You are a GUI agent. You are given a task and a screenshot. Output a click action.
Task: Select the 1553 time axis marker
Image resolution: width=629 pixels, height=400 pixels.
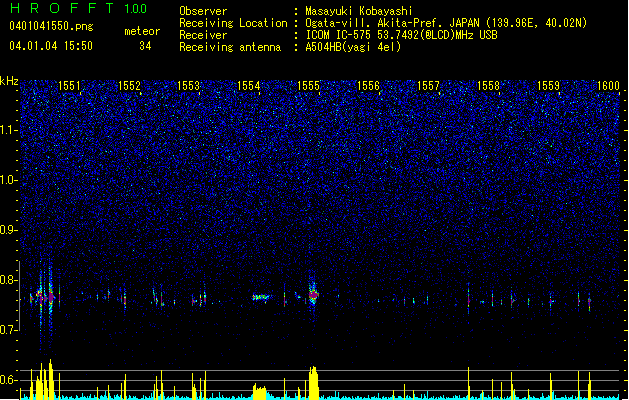click(x=189, y=86)
